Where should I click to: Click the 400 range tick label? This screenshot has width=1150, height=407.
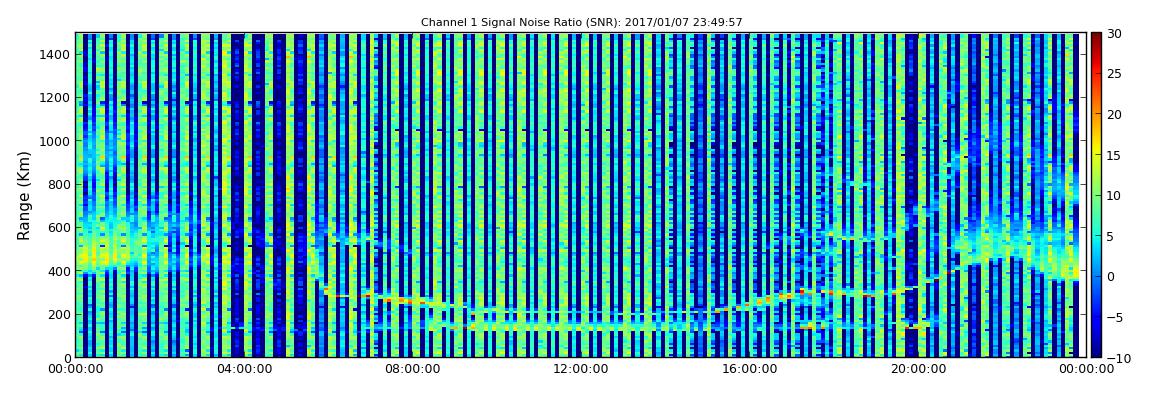pos(59,271)
